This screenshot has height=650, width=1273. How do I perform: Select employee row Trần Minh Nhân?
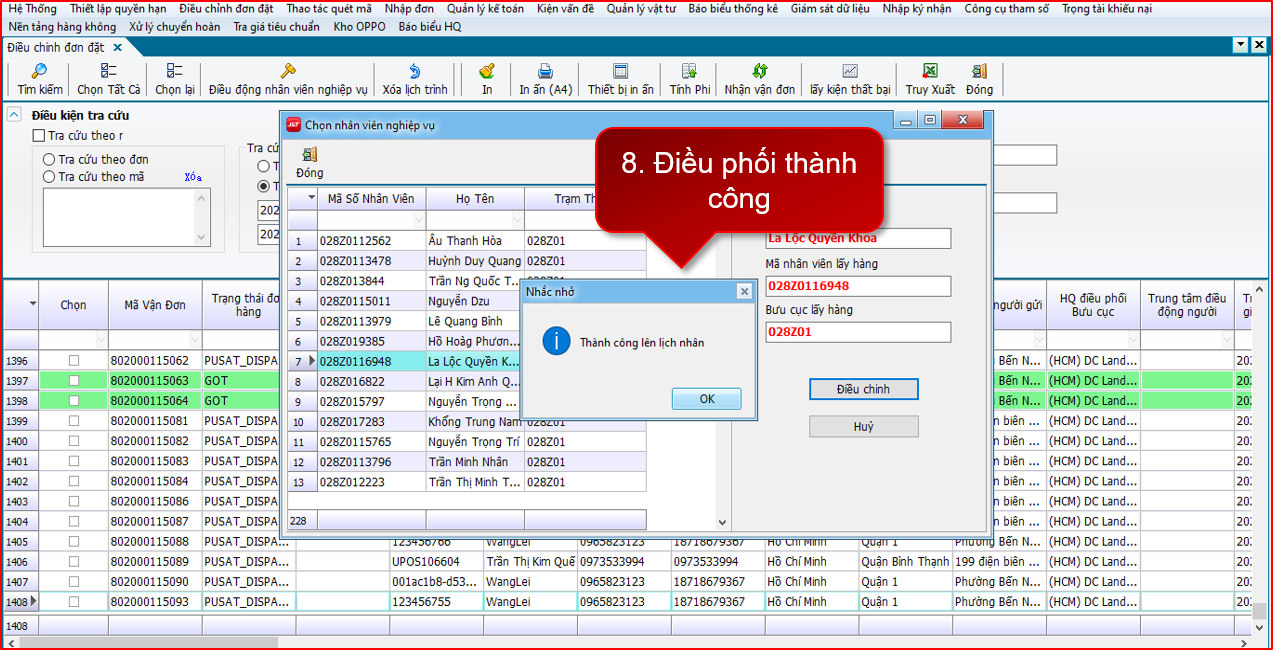point(467,462)
